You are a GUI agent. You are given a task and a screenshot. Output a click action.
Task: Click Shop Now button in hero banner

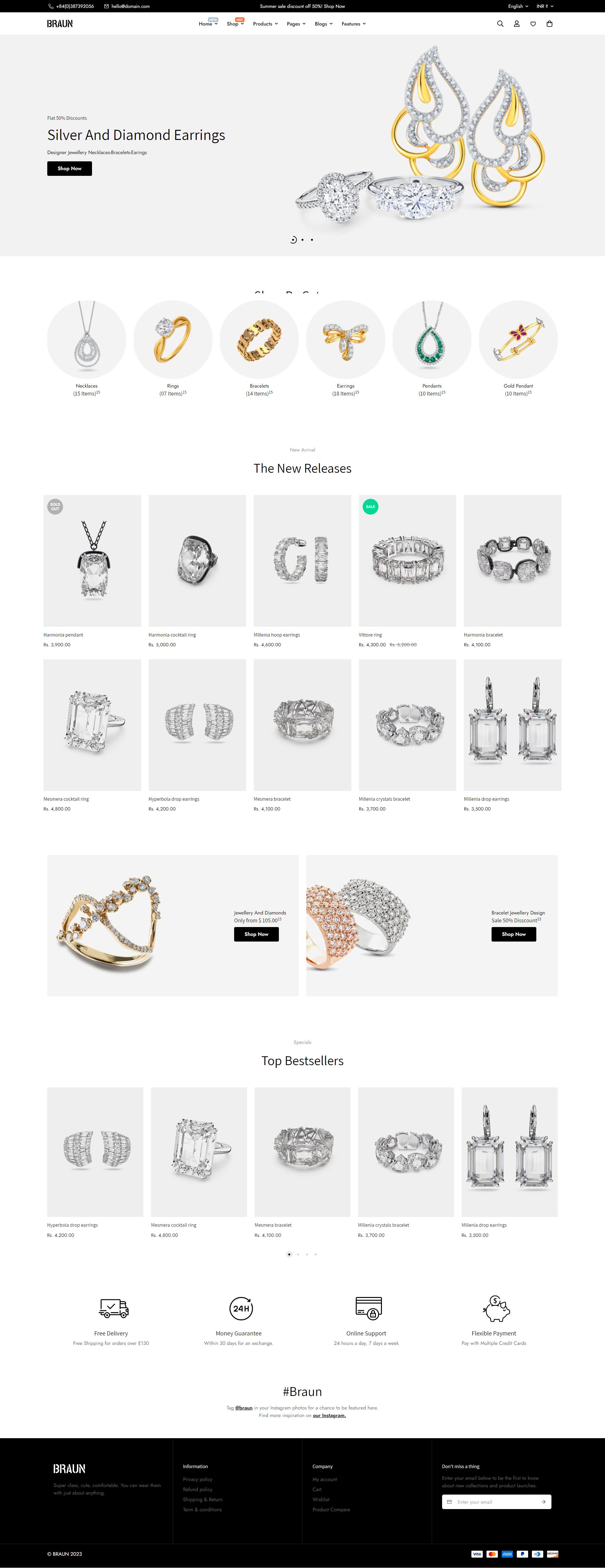click(69, 169)
